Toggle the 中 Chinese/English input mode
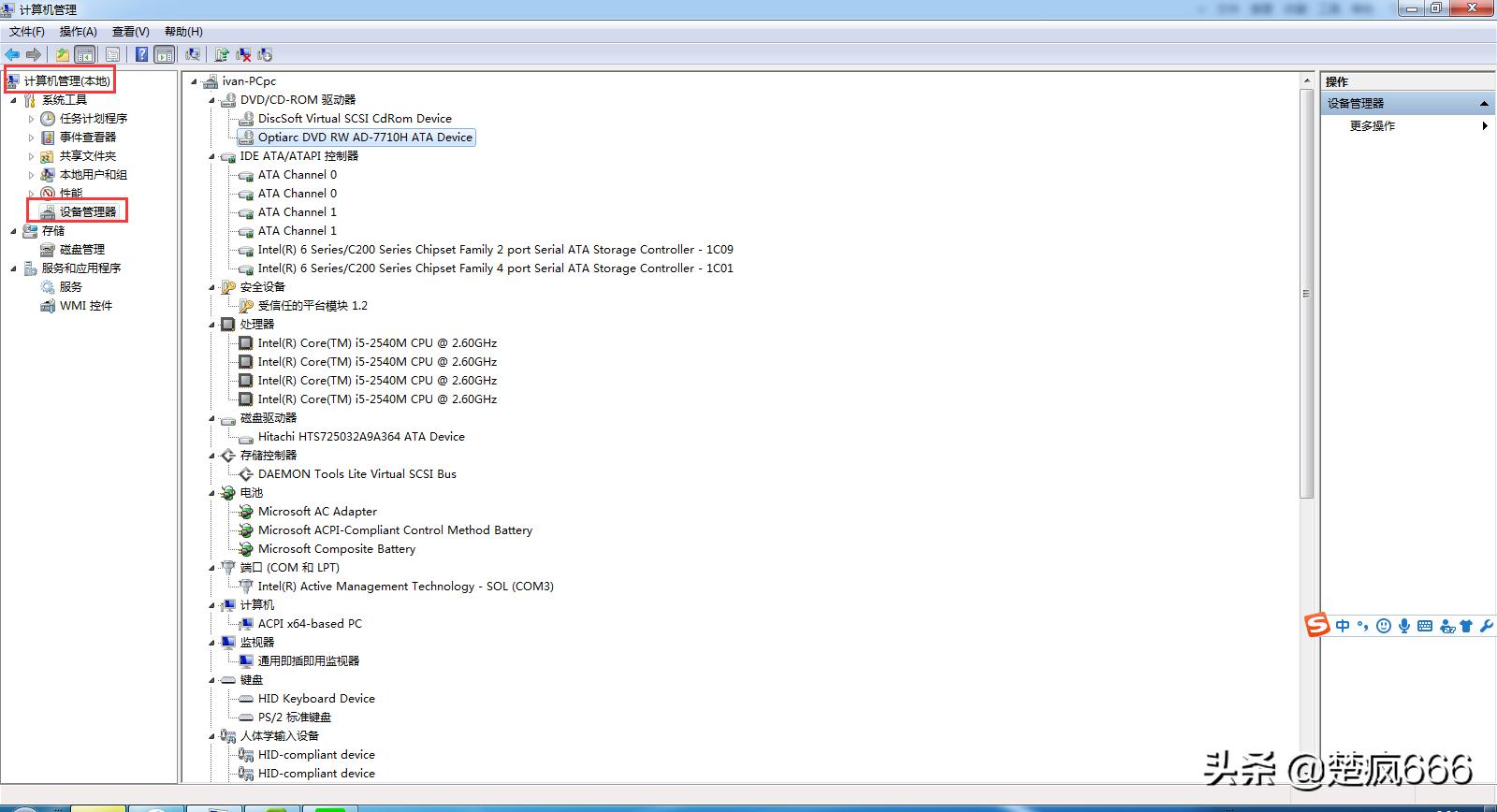 [1343, 626]
